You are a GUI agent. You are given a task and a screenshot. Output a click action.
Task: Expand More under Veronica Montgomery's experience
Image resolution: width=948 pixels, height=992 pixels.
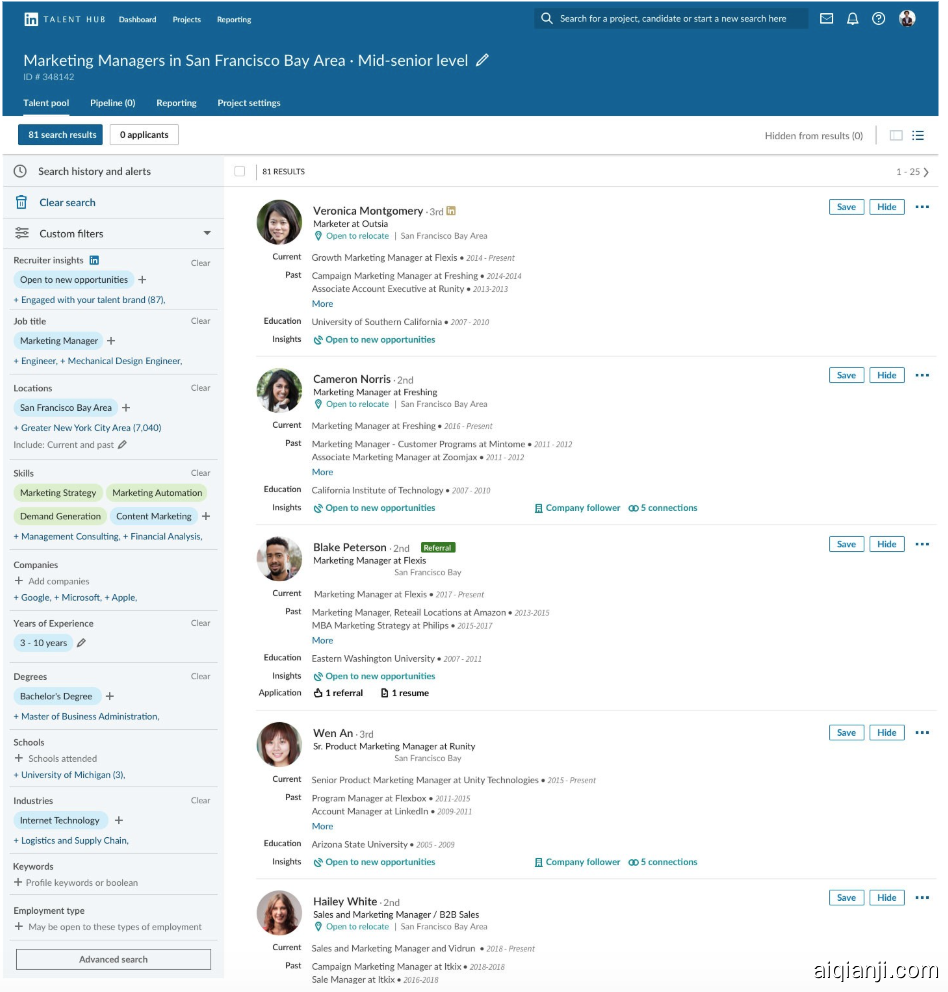321,303
